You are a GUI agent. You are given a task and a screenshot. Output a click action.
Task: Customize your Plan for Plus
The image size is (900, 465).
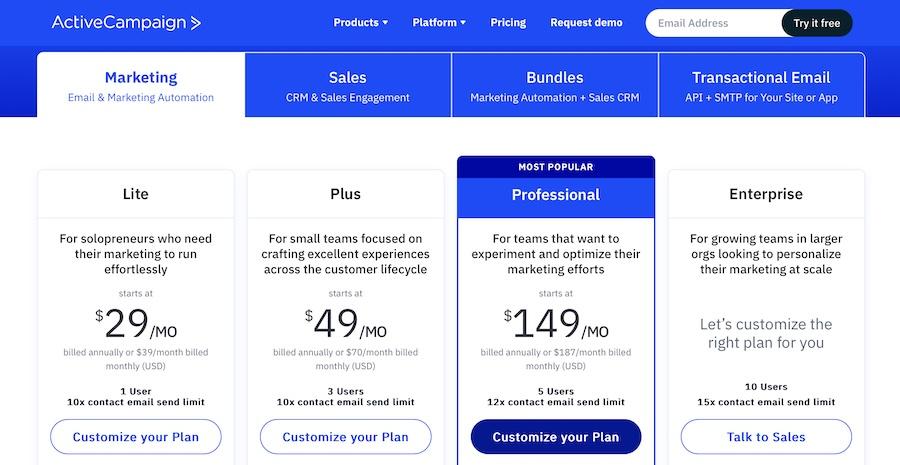click(346, 437)
